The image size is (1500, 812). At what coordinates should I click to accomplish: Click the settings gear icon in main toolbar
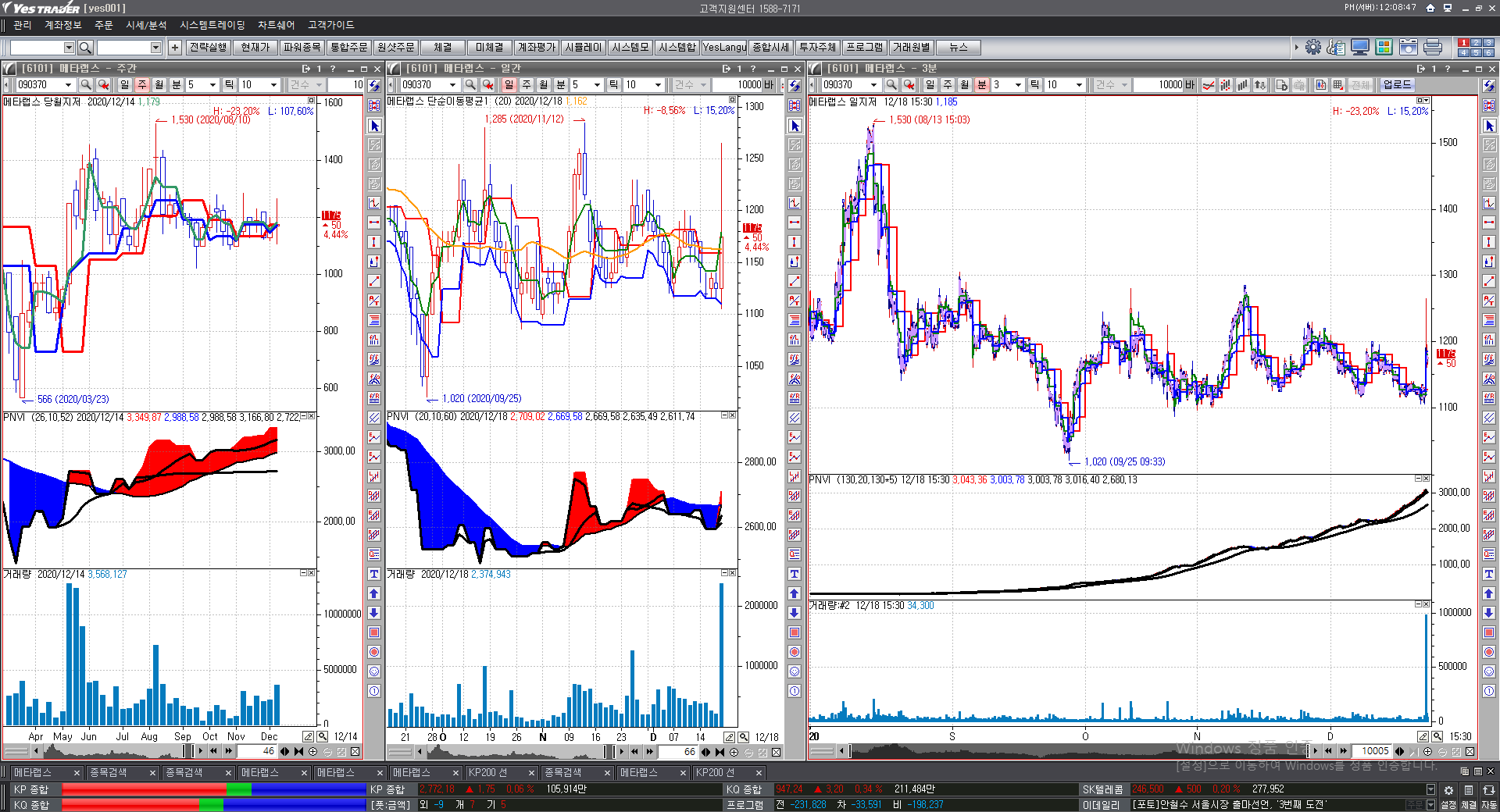tap(1313, 48)
